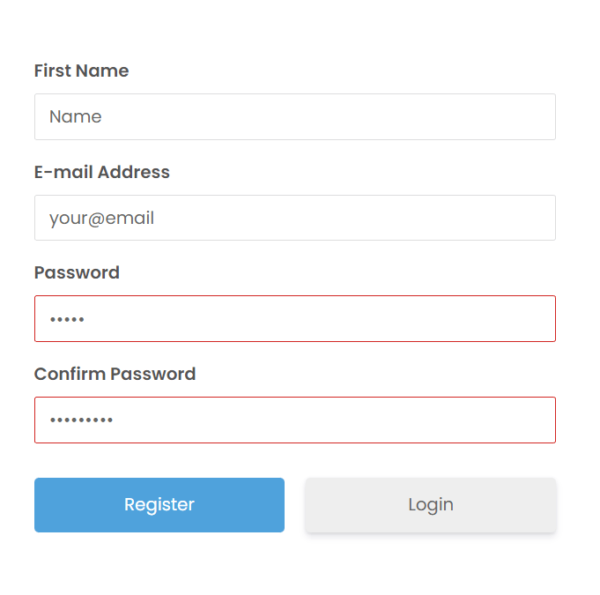Click into the Password field
Viewport: 600px width, 595px height.
pos(294,319)
